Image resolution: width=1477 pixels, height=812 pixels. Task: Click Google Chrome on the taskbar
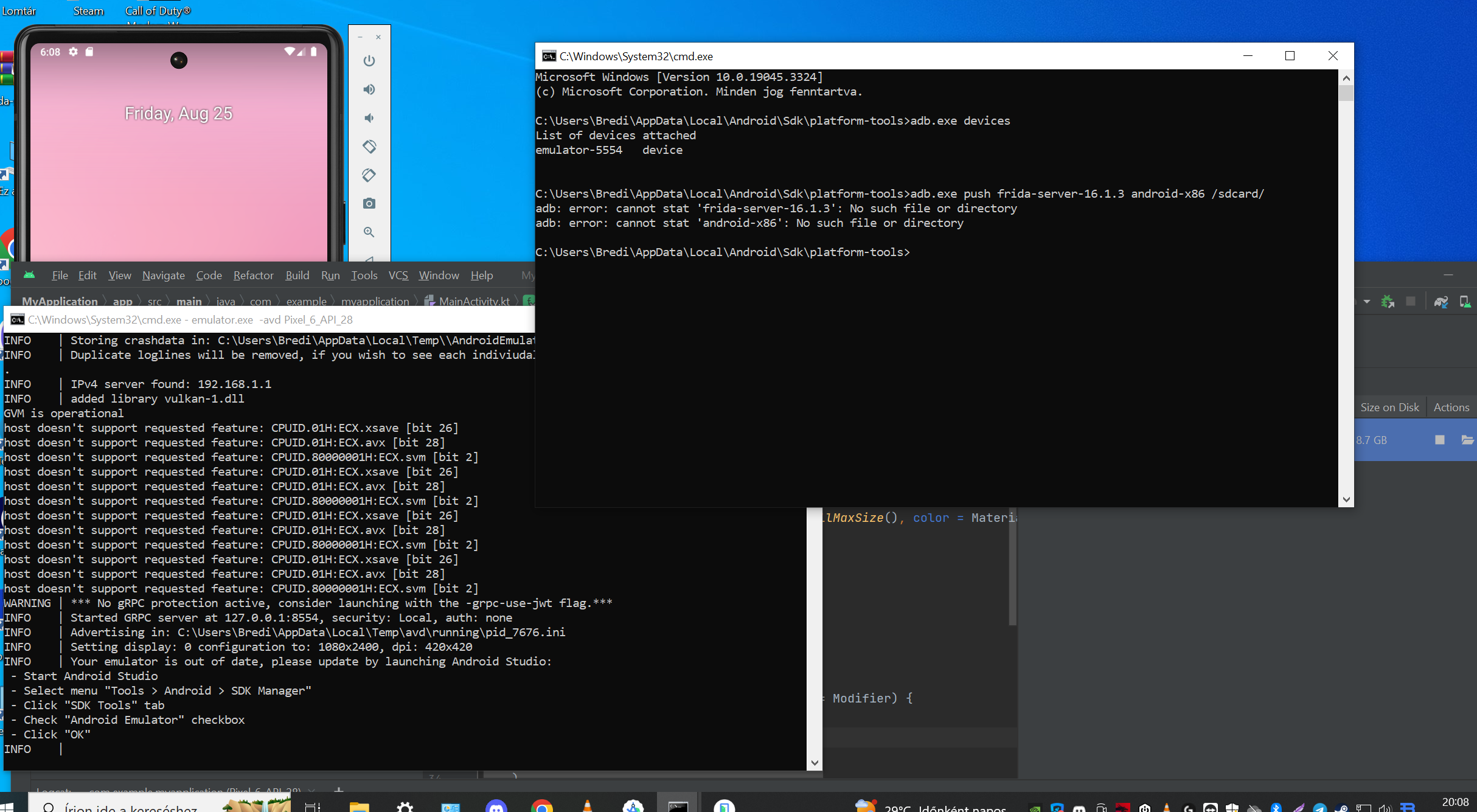541,807
